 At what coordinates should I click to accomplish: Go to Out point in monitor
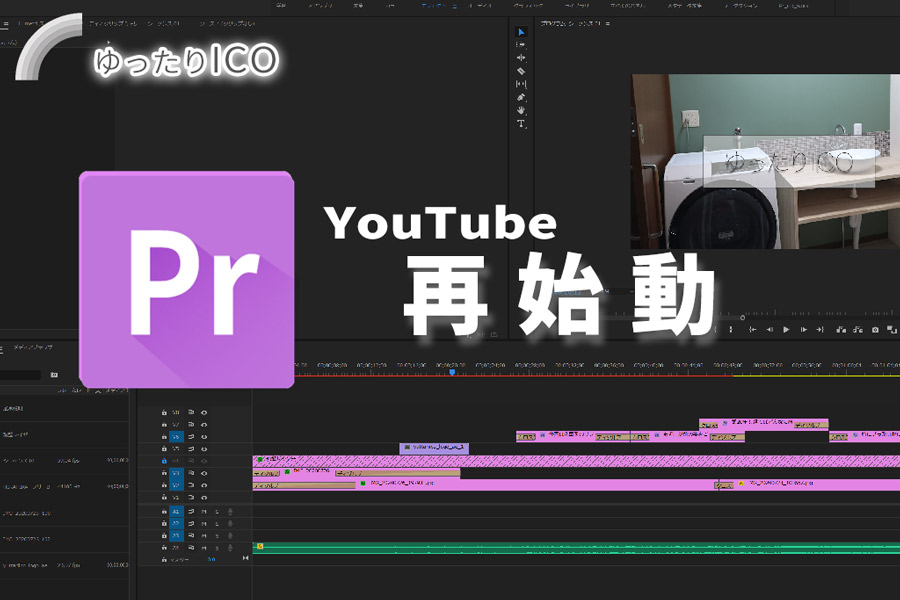click(820, 330)
